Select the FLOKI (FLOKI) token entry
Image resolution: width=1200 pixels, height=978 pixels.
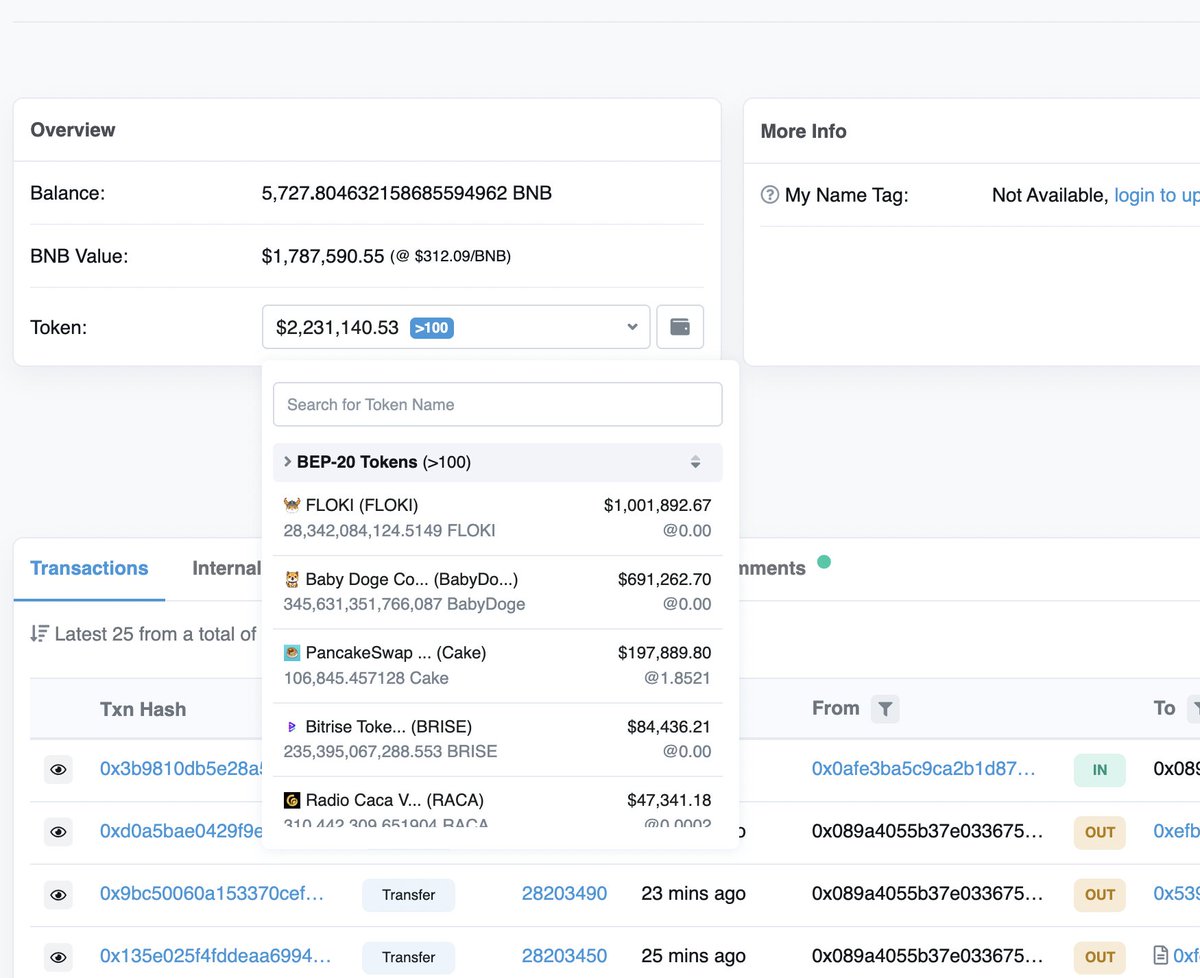click(498, 518)
